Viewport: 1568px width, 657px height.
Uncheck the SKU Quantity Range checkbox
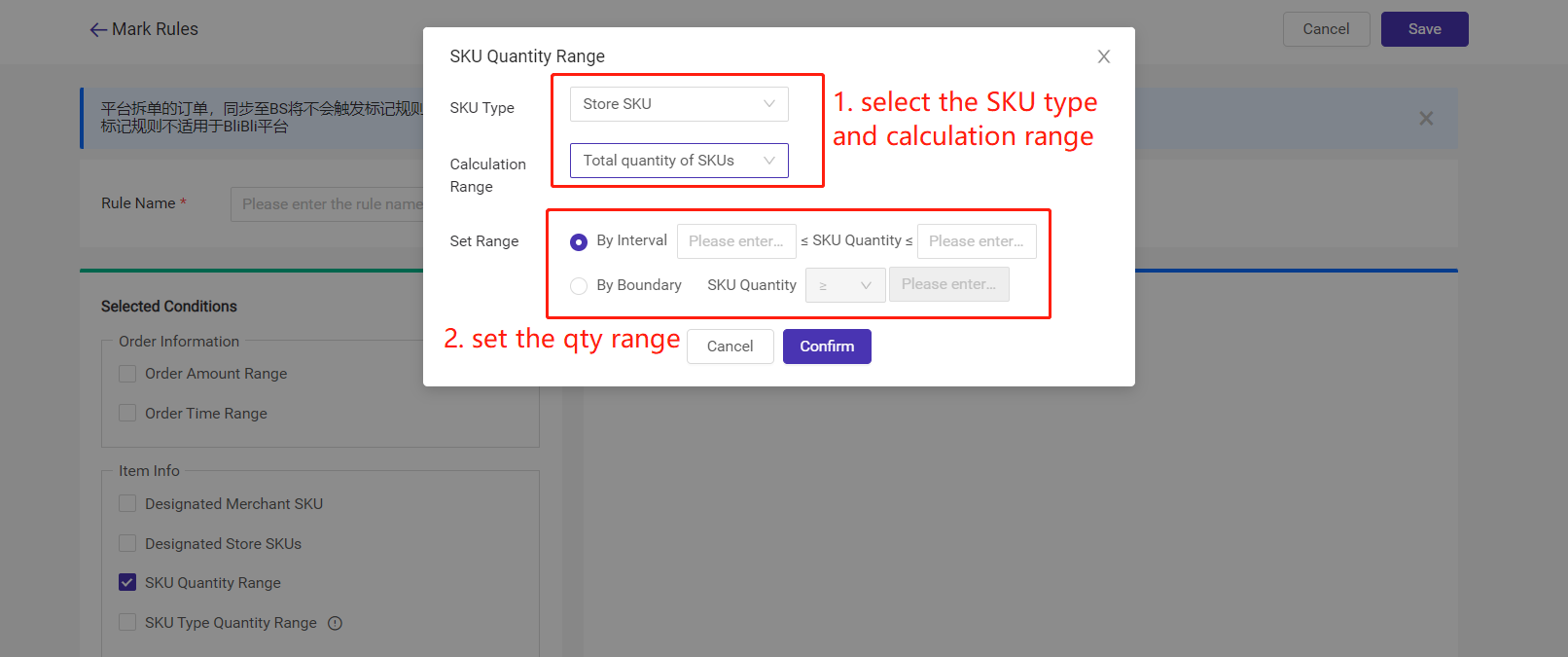pos(127,583)
